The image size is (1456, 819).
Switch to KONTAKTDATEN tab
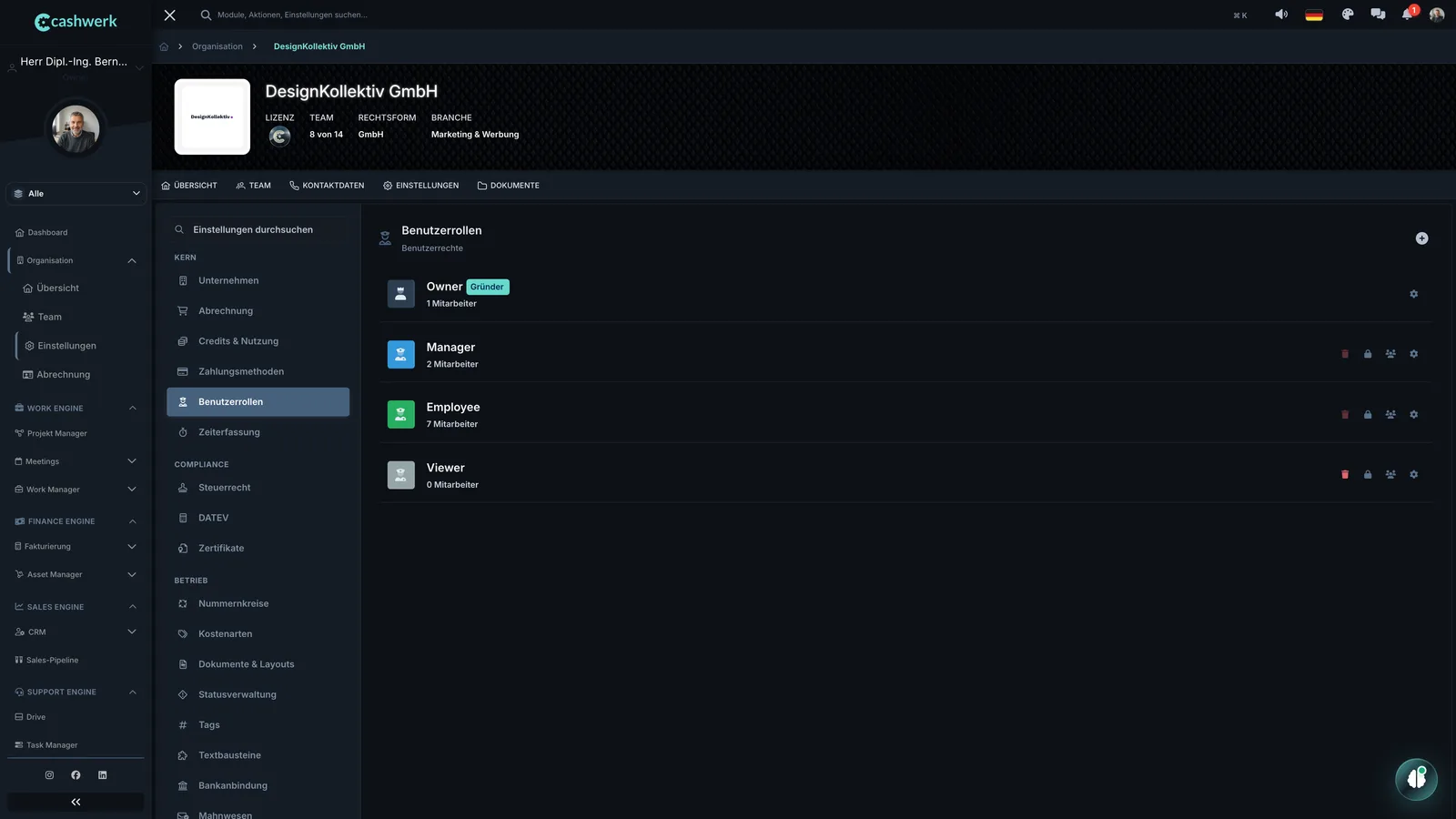tap(327, 186)
